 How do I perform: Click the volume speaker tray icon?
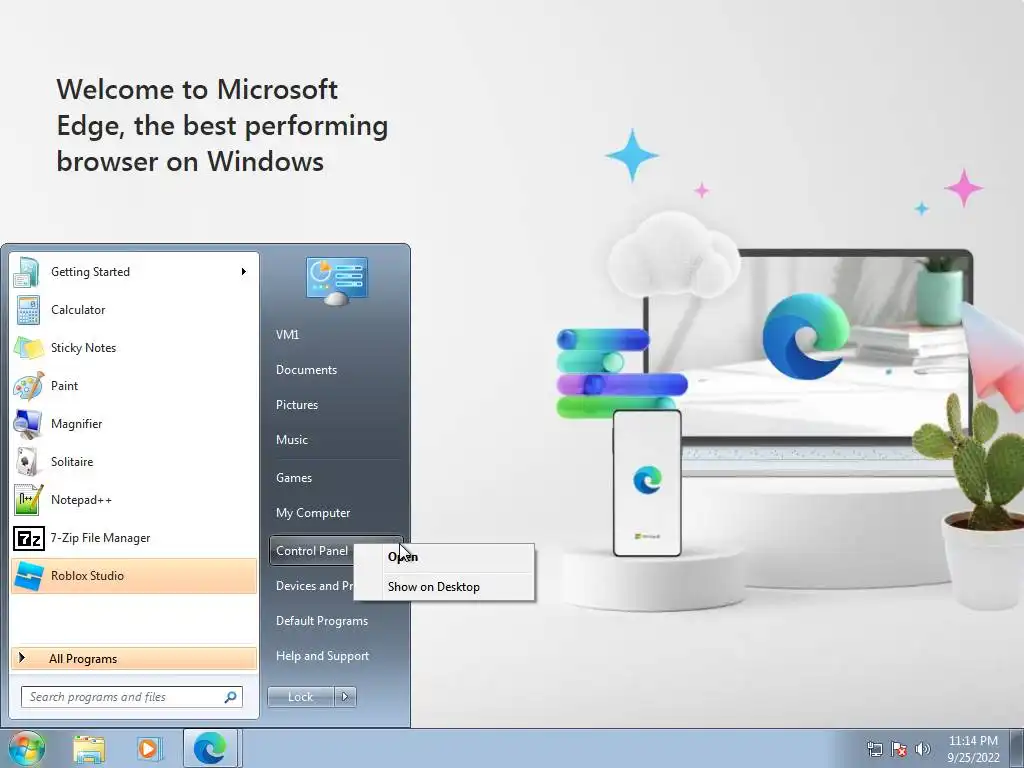pos(923,749)
